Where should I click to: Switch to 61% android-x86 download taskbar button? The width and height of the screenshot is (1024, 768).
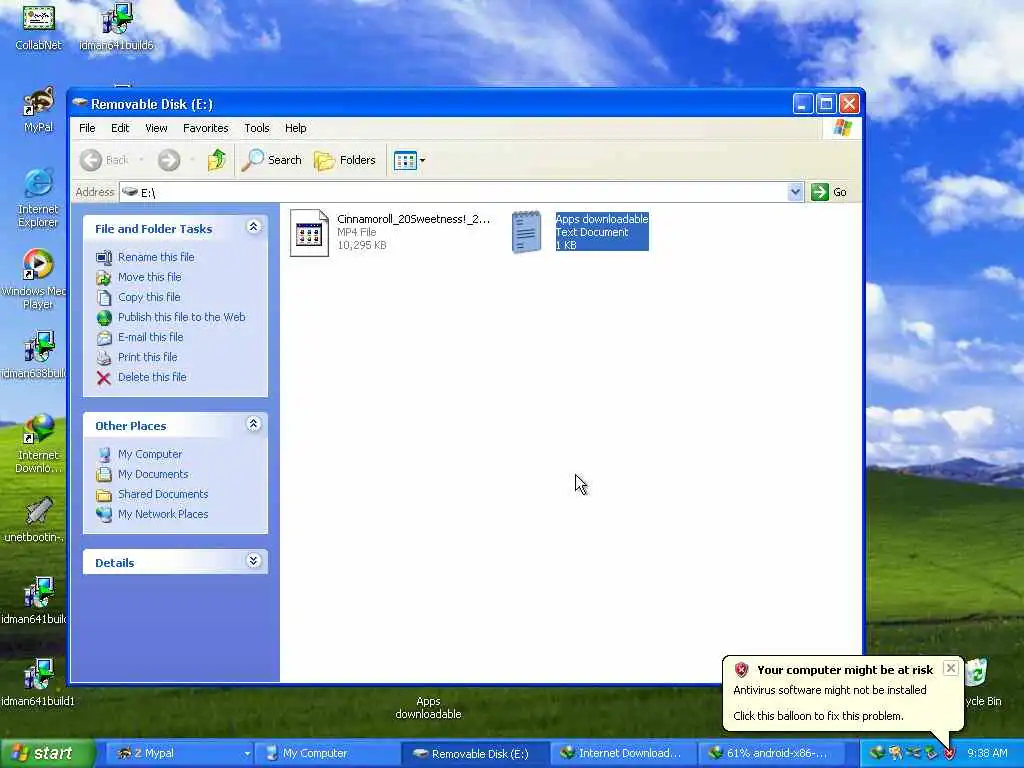771,754
